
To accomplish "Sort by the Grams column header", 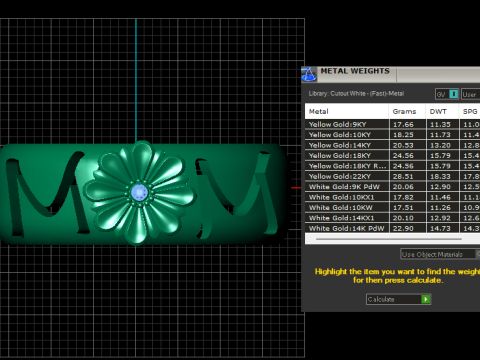I will coord(407,111).
